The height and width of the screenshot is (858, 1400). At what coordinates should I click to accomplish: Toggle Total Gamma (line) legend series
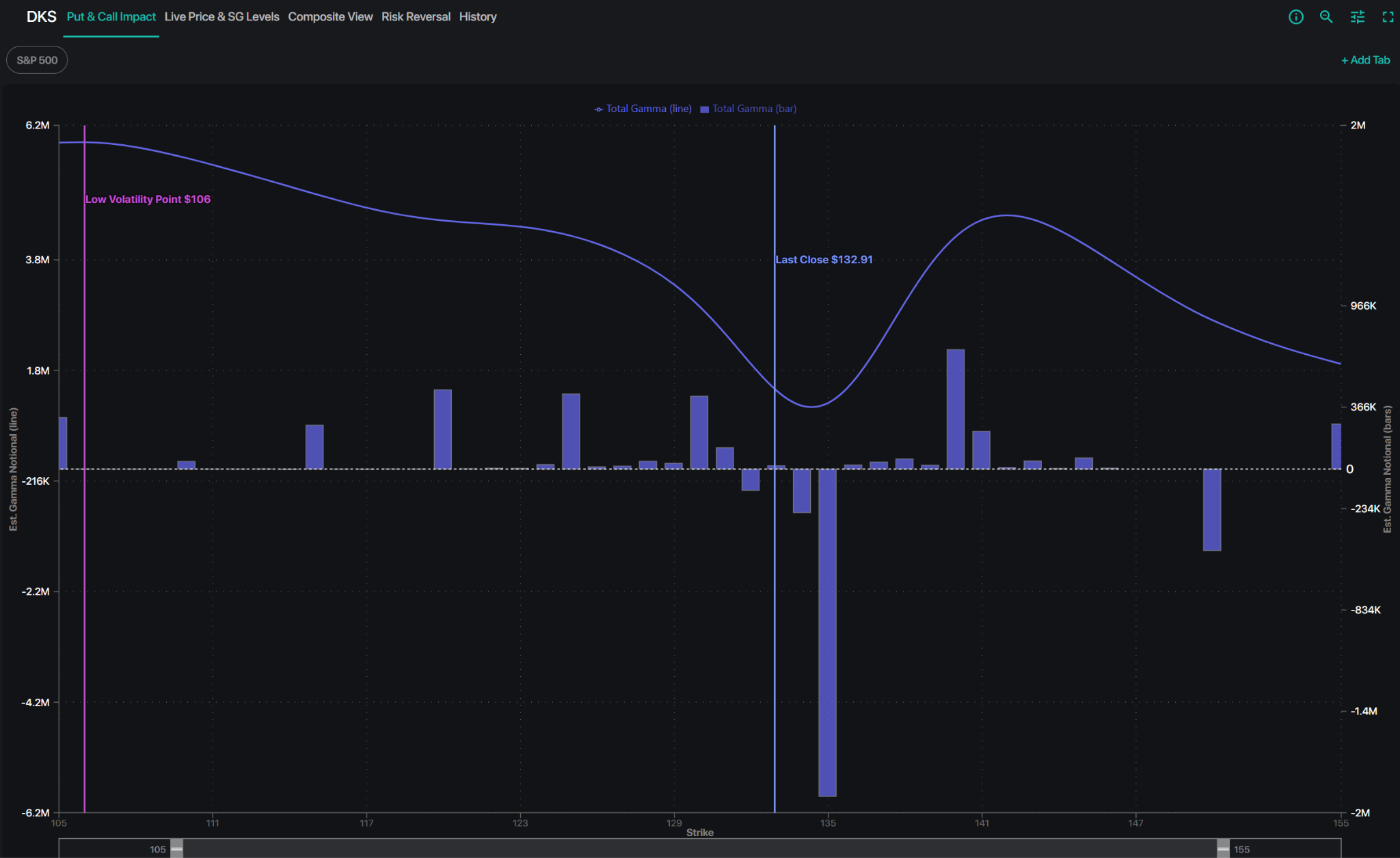point(643,109)
